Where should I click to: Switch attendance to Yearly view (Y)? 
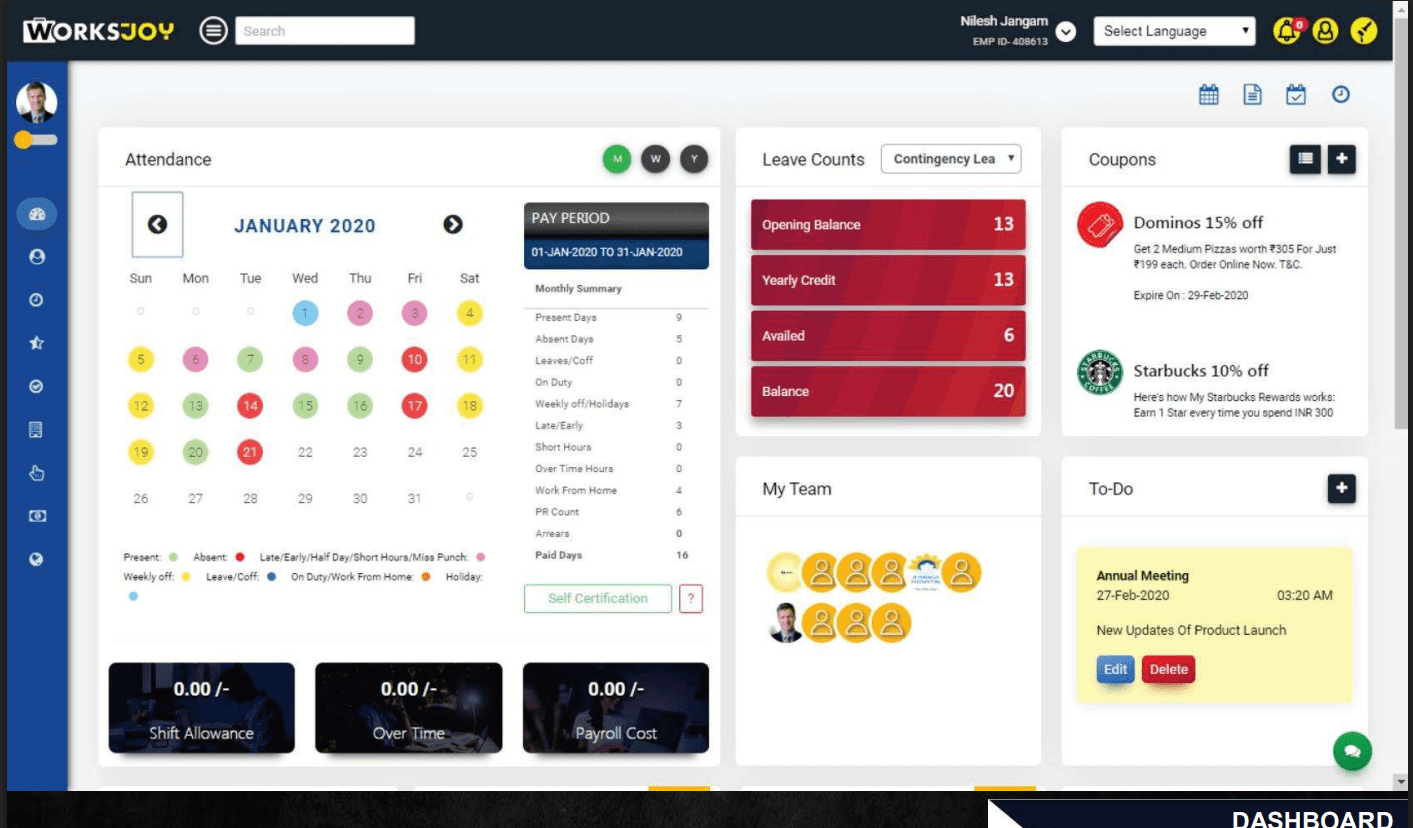[x=694, y=159]
